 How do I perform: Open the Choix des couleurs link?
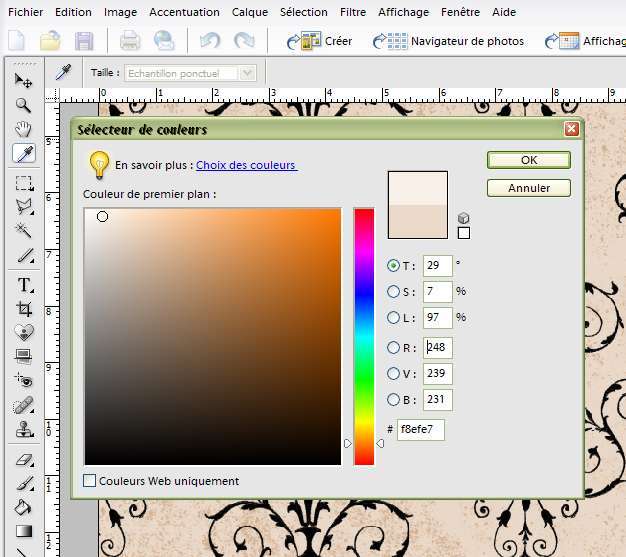[x=246, y=165]
